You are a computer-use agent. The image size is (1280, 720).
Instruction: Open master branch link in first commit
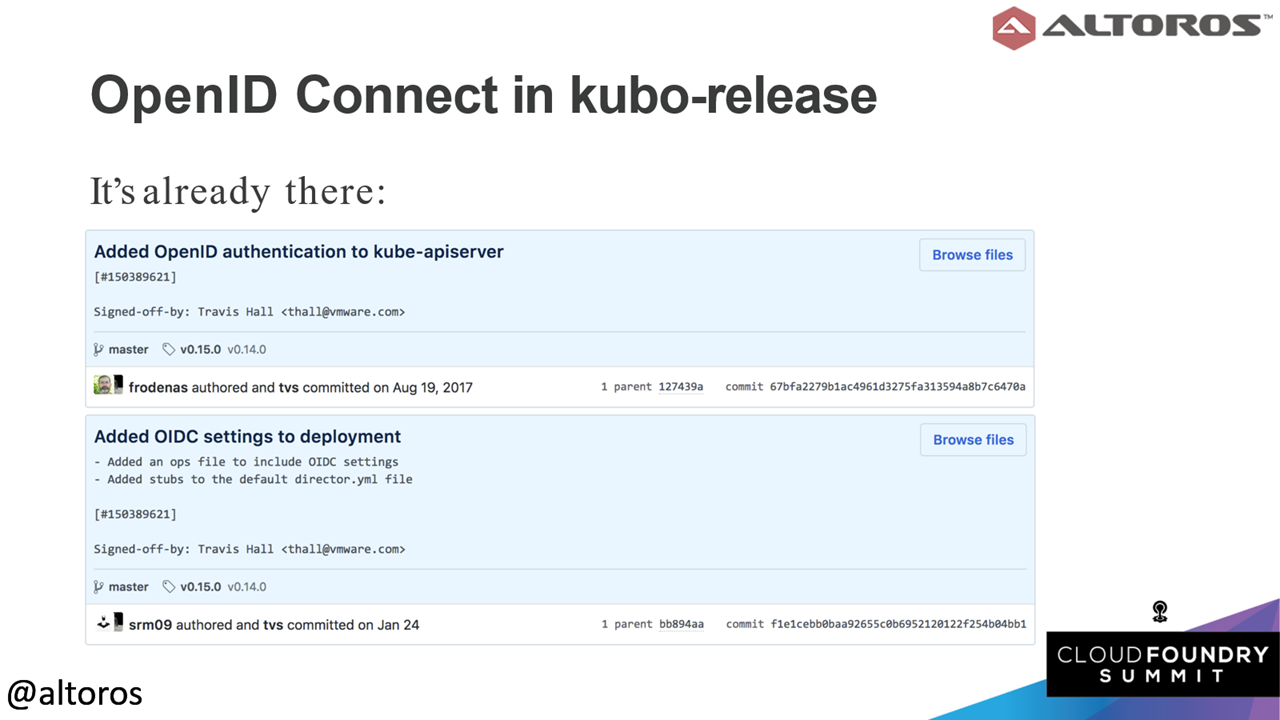click(x=128, y=350)
